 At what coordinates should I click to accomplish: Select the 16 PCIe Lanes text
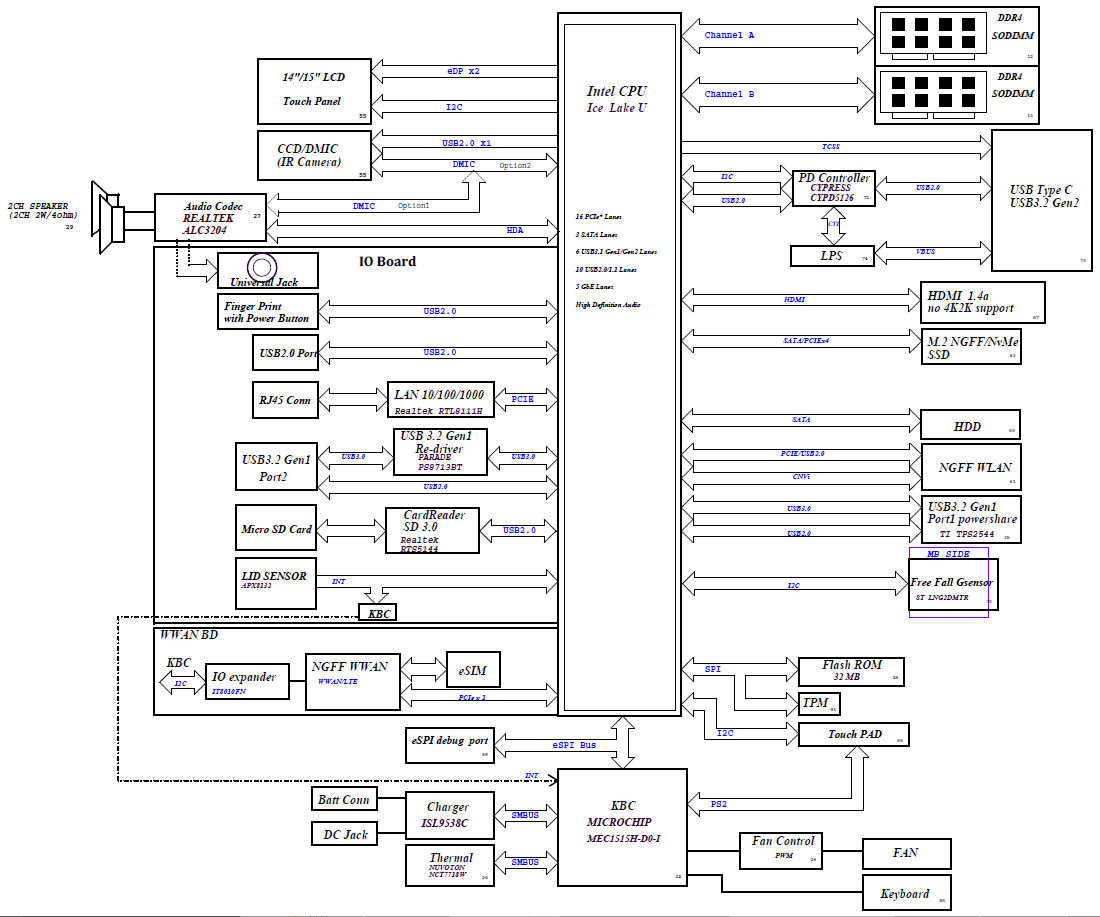[x=598, y=217]
